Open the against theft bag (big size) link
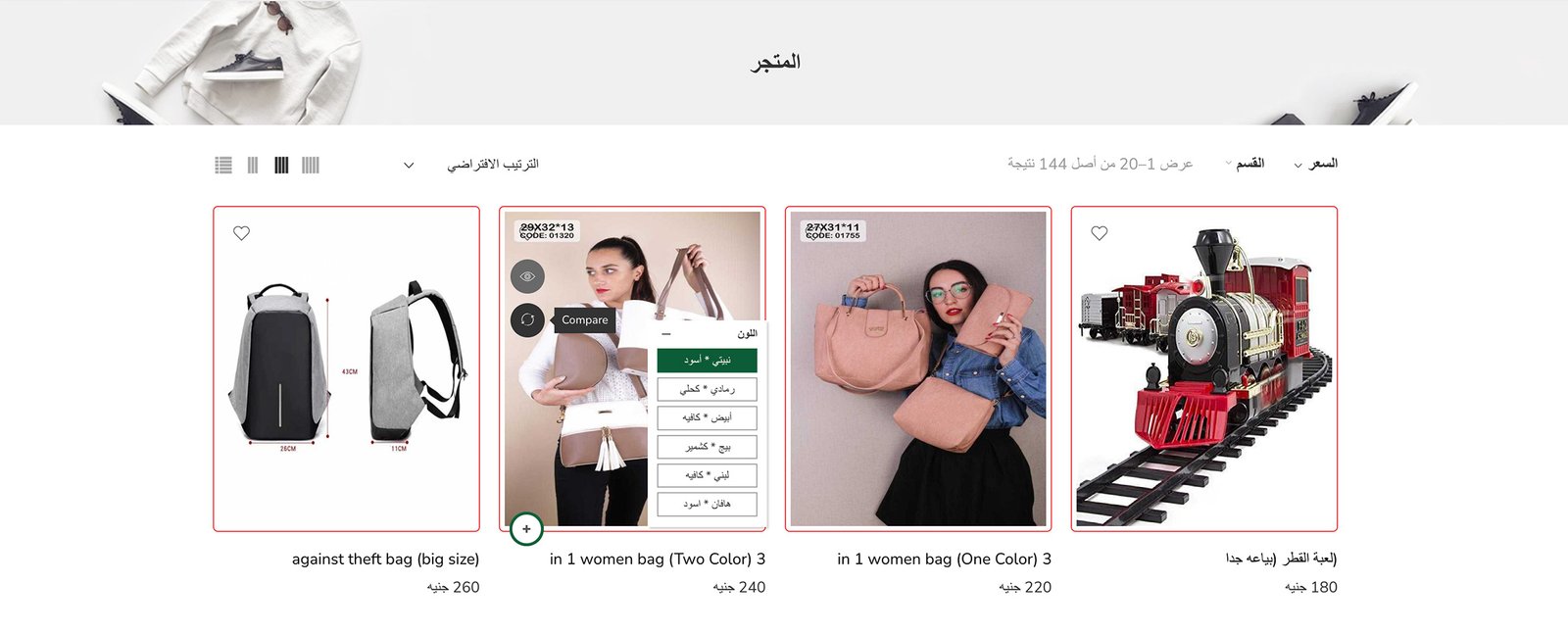The height and width of the screenshot is (633, 1568). point(385,560)
